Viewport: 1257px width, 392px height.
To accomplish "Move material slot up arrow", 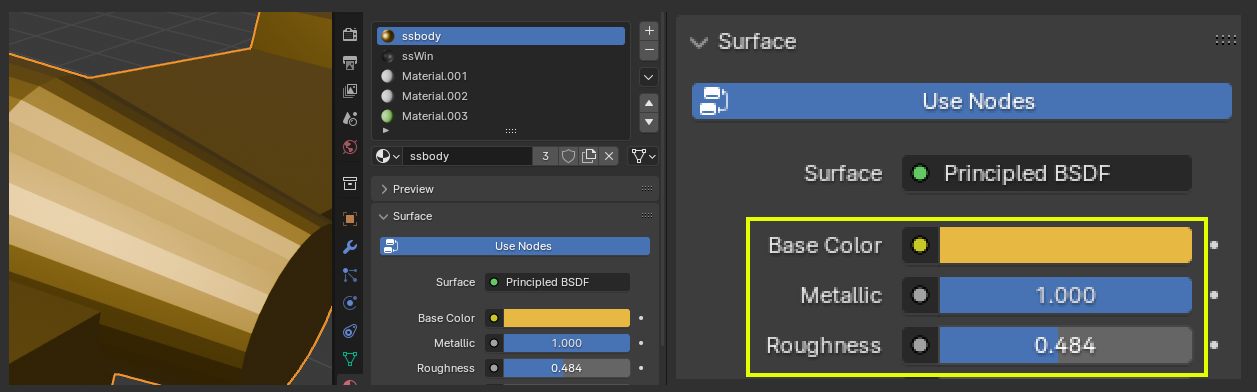I will [649, 103].
